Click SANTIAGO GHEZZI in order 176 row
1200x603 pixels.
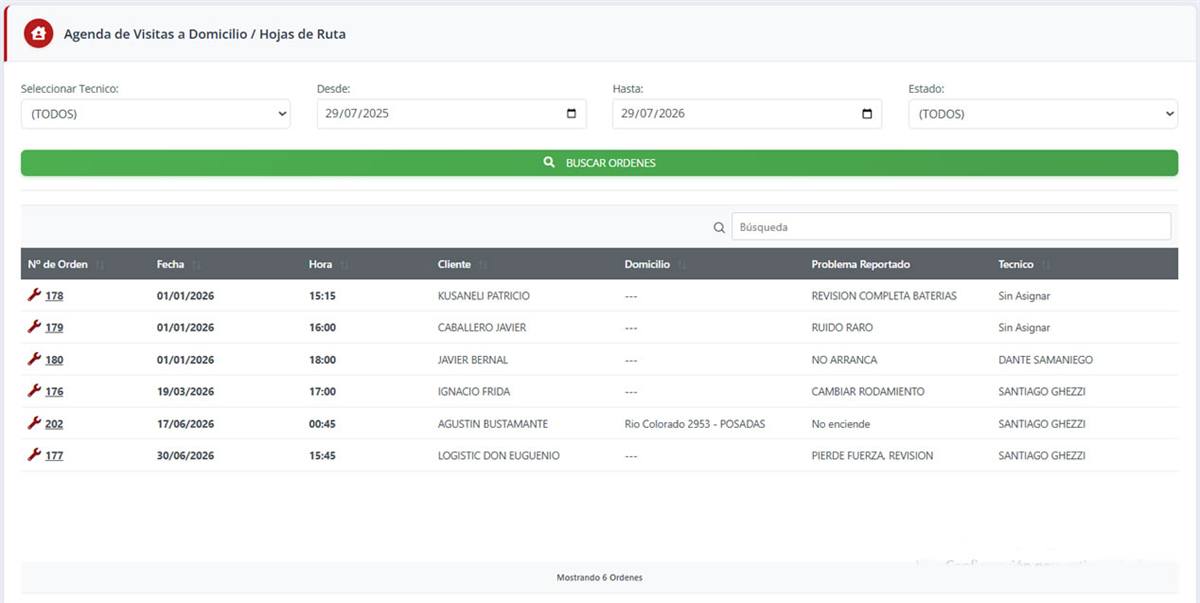click(1042, 392)
